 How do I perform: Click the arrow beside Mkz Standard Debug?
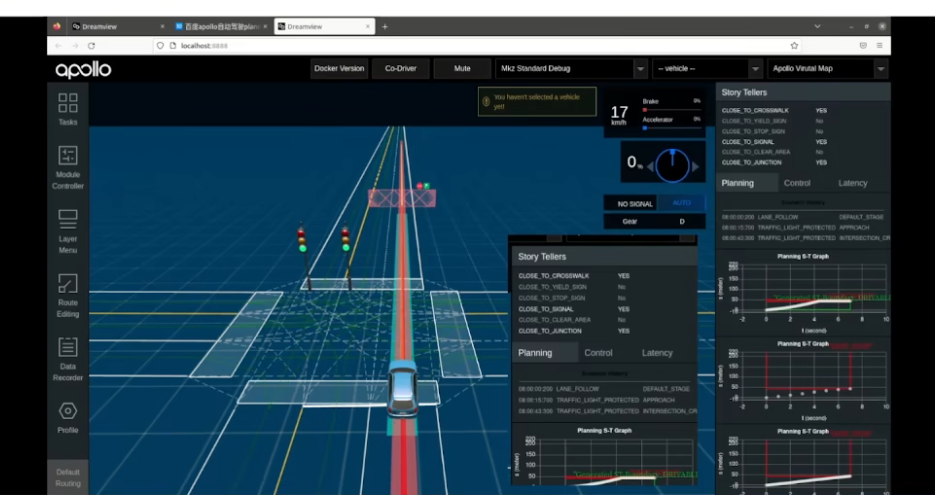640,69
